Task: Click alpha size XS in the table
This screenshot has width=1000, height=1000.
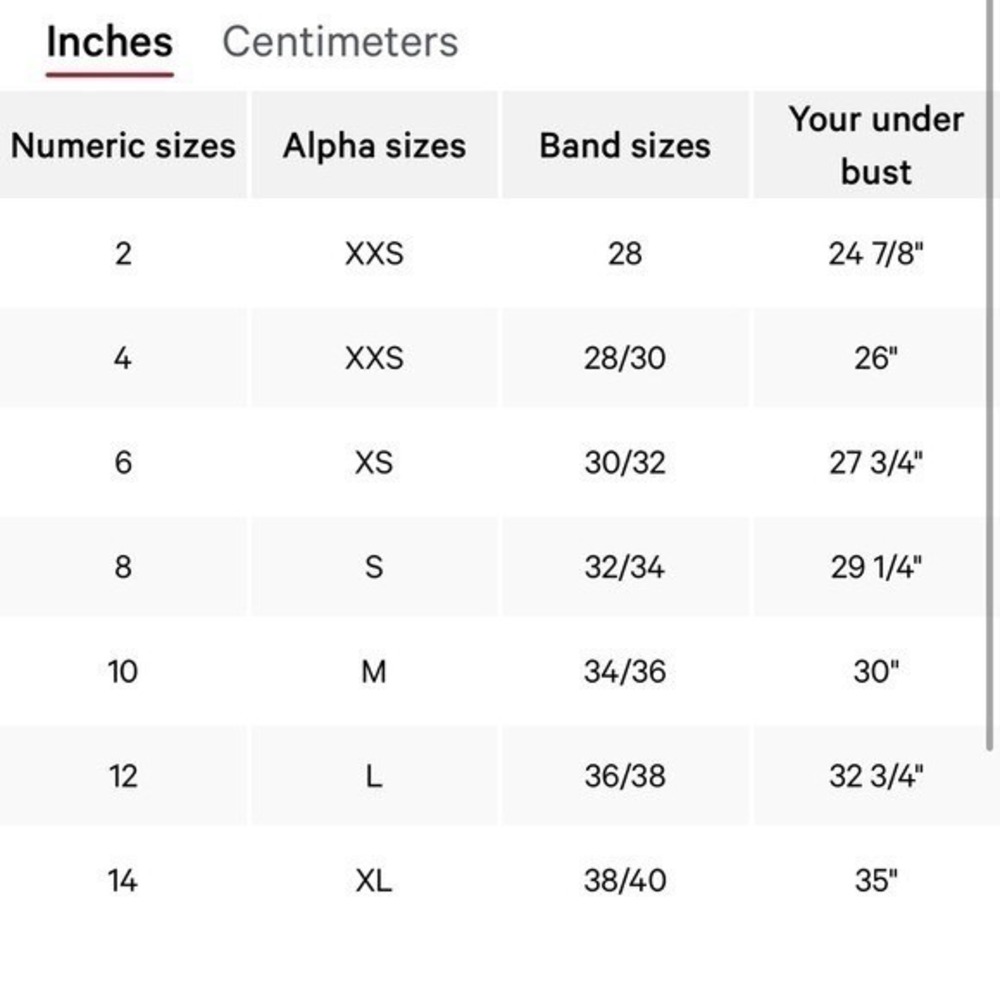Action: (x=374, y=463)
